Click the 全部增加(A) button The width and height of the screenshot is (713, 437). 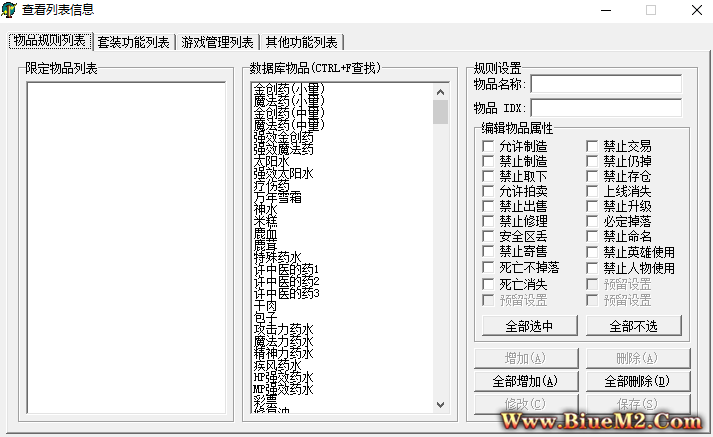(x=526, y=381)
